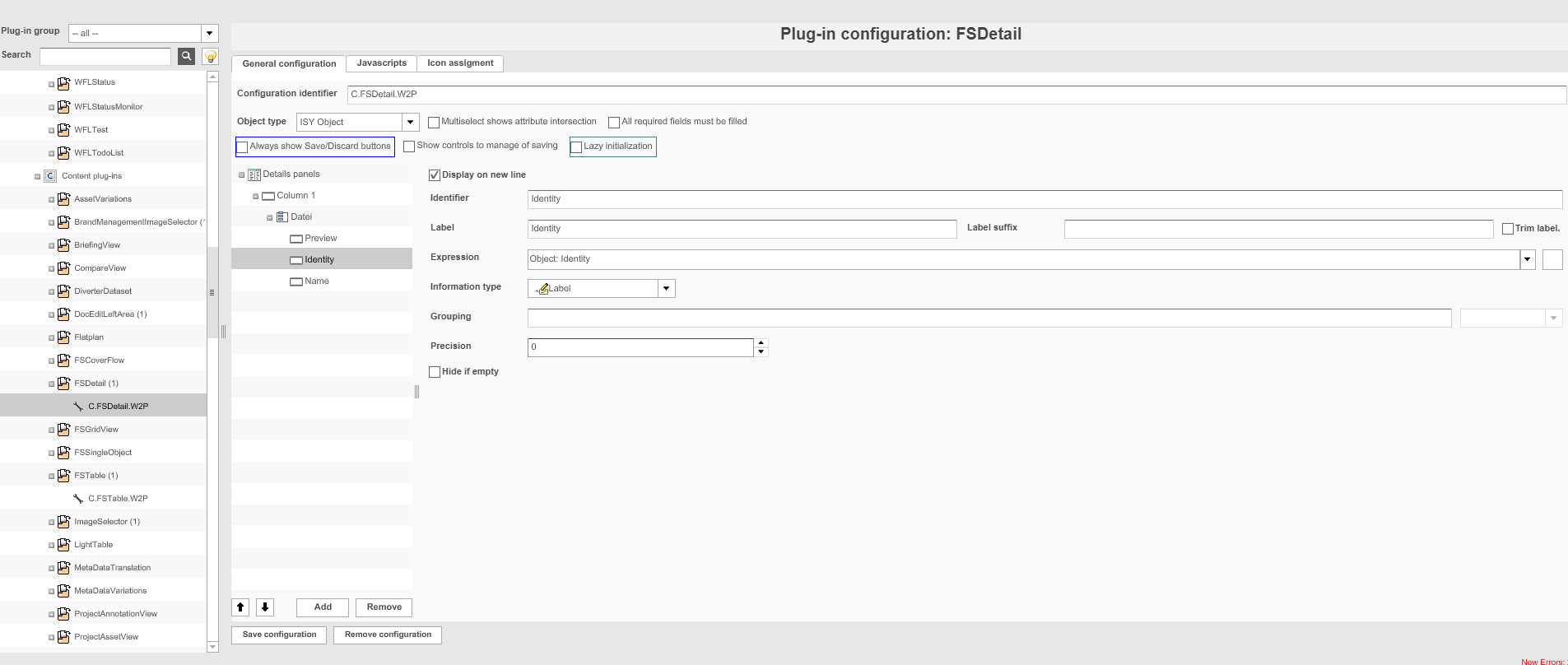1568x665 pixels.
Task: Click the FSCoverFlow plug-in icon
Action: coord(63,360)
